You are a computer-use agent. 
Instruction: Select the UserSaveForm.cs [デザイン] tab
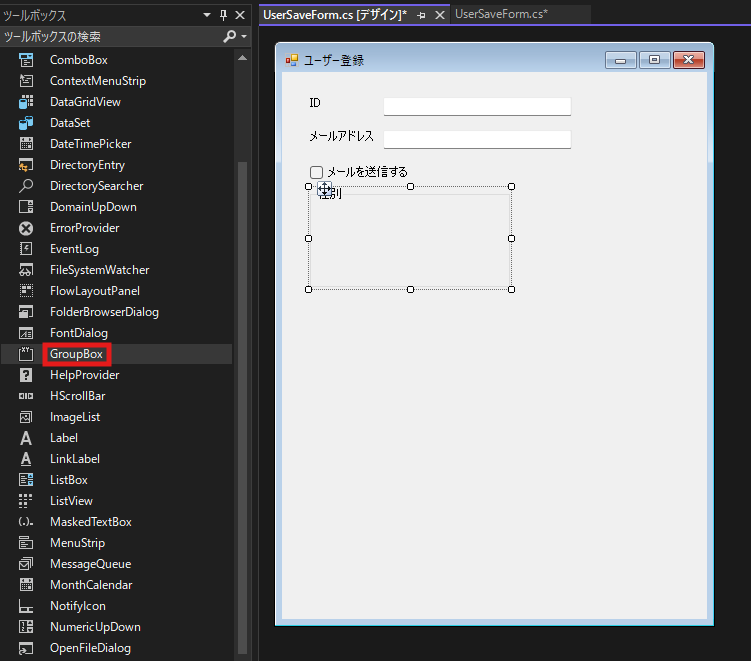[335, 15]
